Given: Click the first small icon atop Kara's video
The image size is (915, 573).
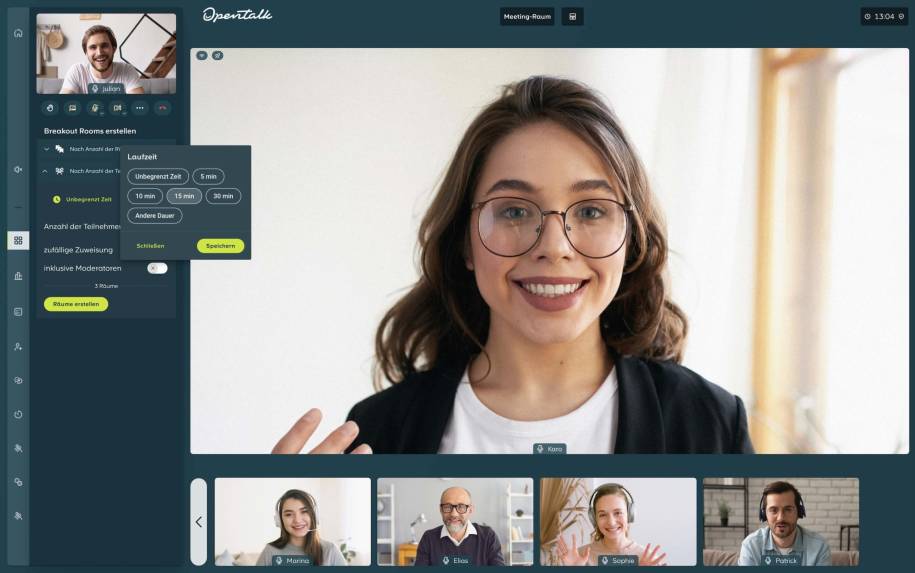Looking at the screenshot, I should (x=202, y=55).
